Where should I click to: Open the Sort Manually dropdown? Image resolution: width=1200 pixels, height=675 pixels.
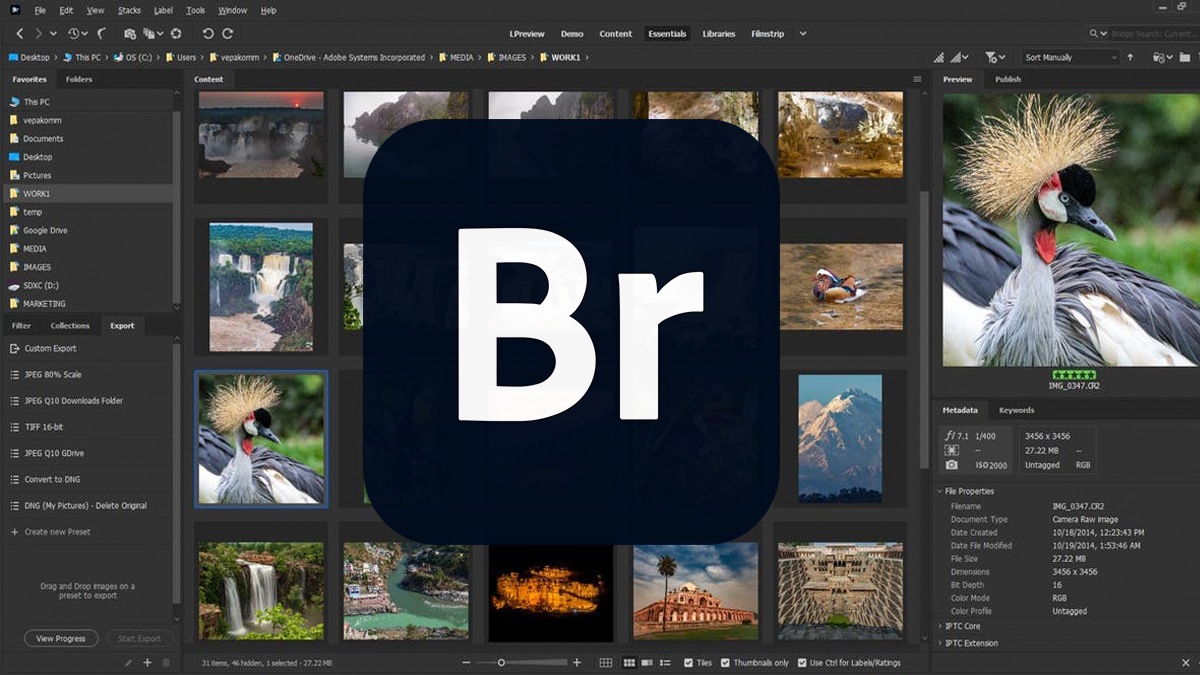pos(1070,58)
